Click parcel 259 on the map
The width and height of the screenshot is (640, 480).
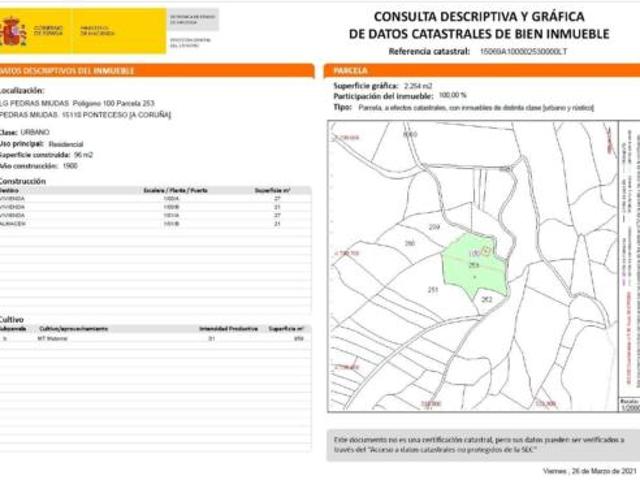(434, 227)
